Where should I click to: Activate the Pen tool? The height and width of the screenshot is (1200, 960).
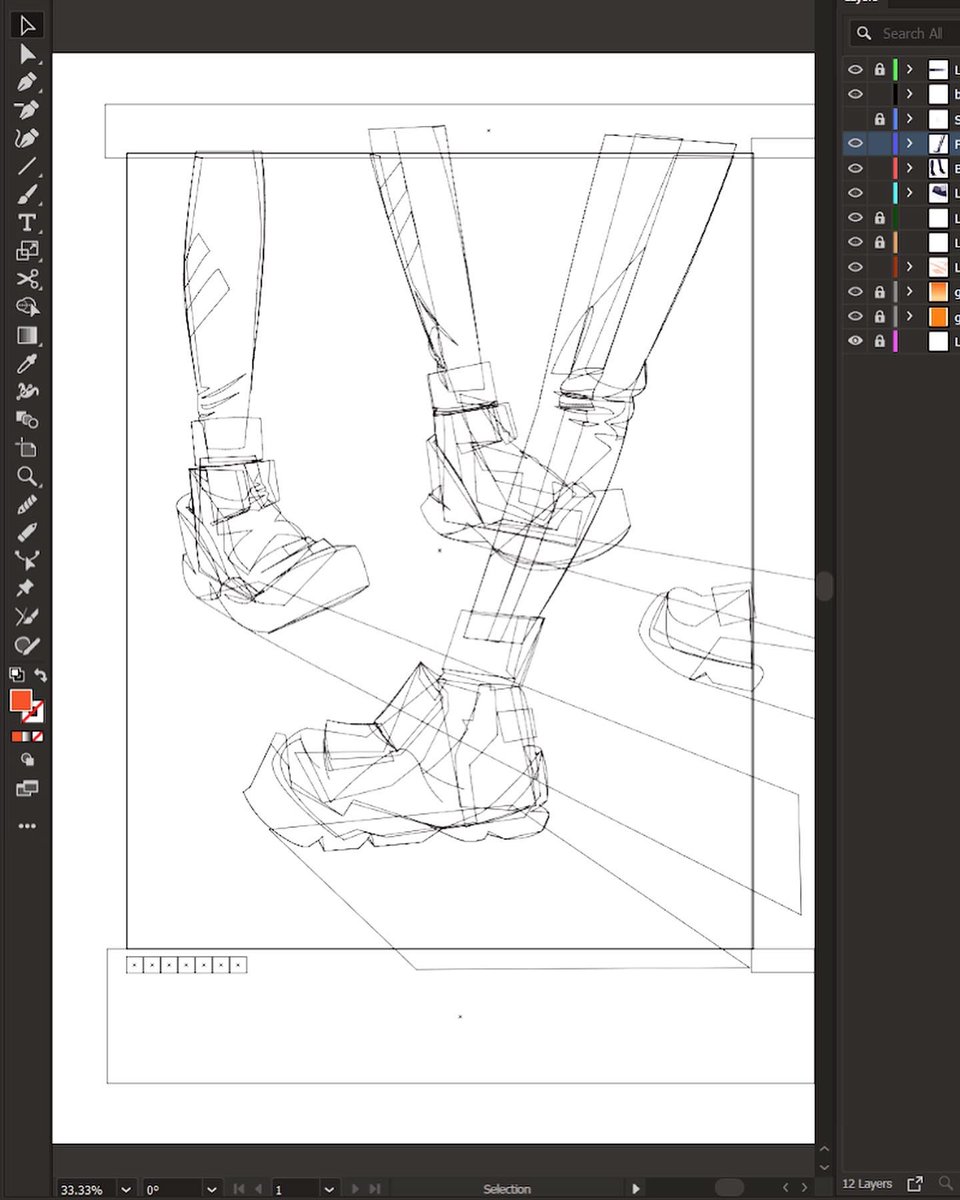point(27,83)
